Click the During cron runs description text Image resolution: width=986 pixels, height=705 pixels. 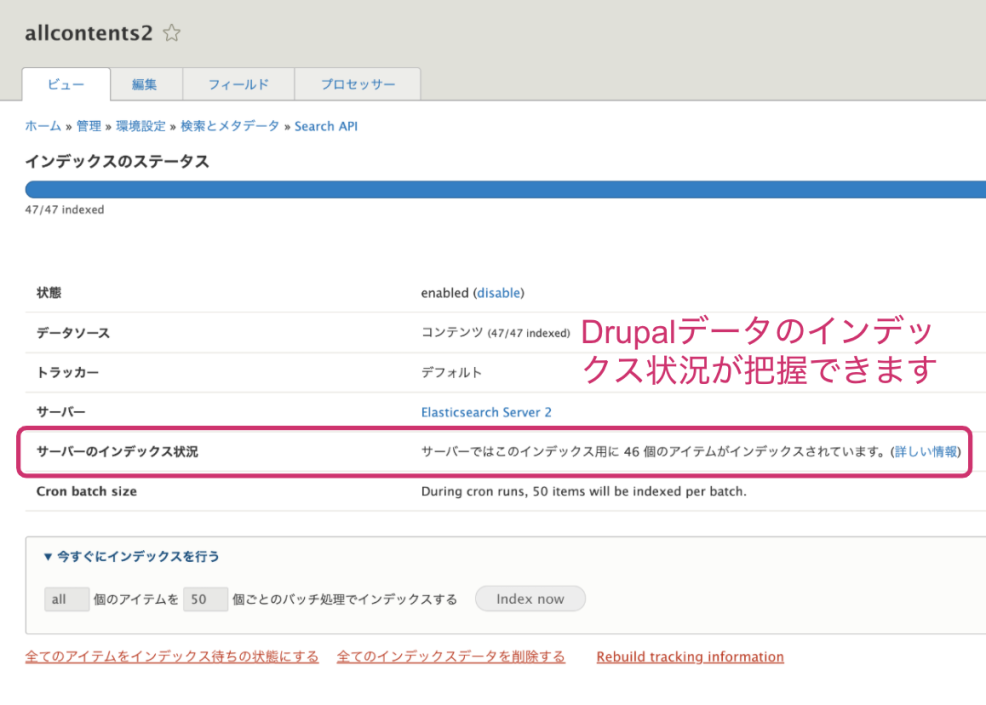pyautogui.click(x=584, y=492)
